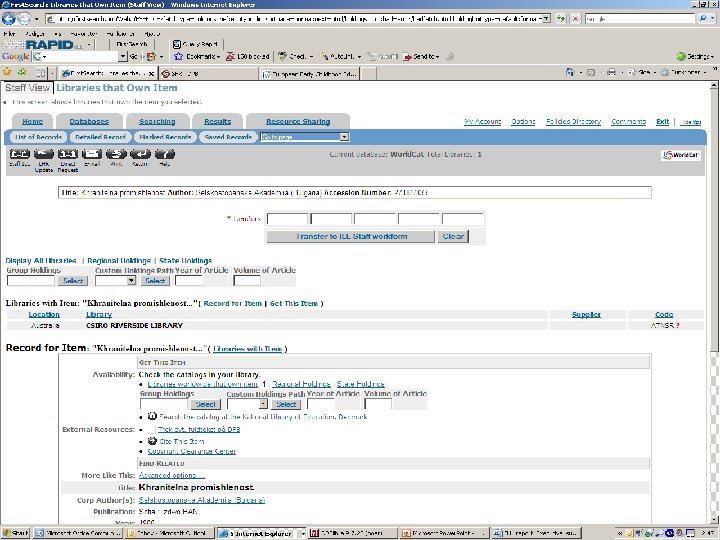720x540 pixels.
Task: Open the List of Records sub-tab
Action: coord(39,137)
